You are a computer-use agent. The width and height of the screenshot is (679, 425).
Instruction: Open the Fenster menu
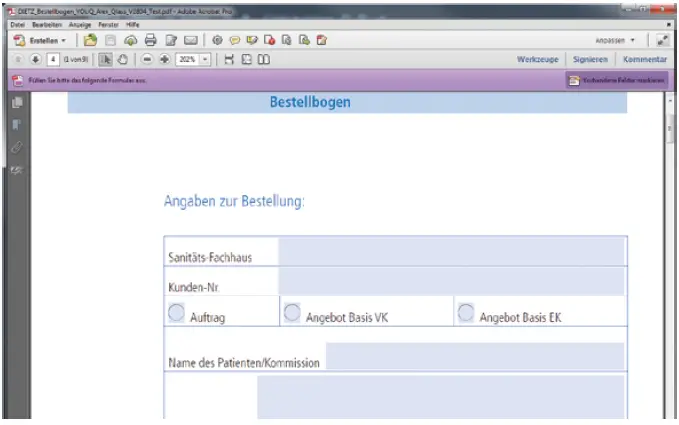click(x=108, y=25)
